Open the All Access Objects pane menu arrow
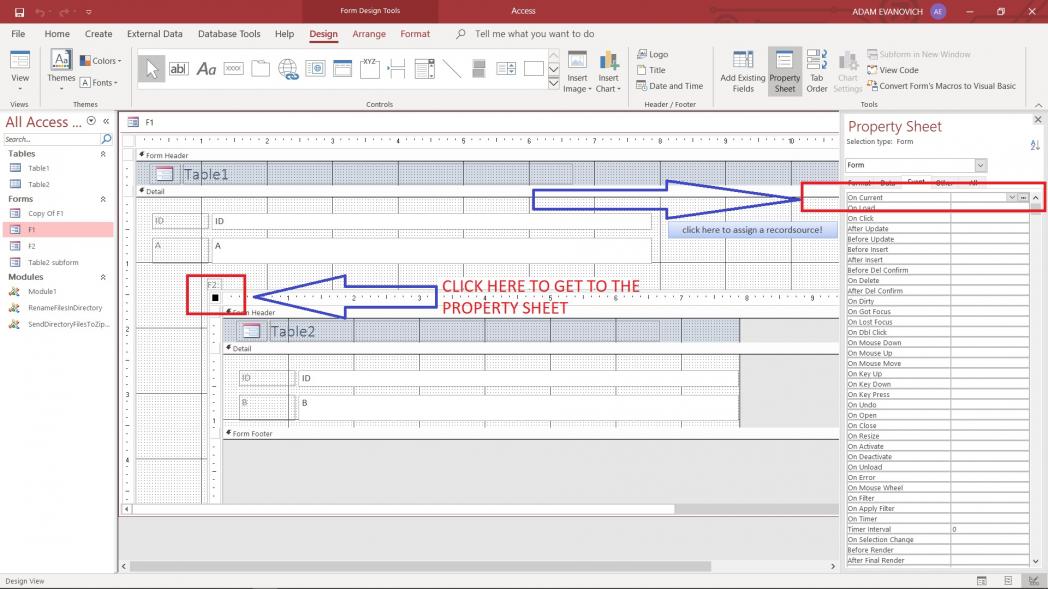 92,121
